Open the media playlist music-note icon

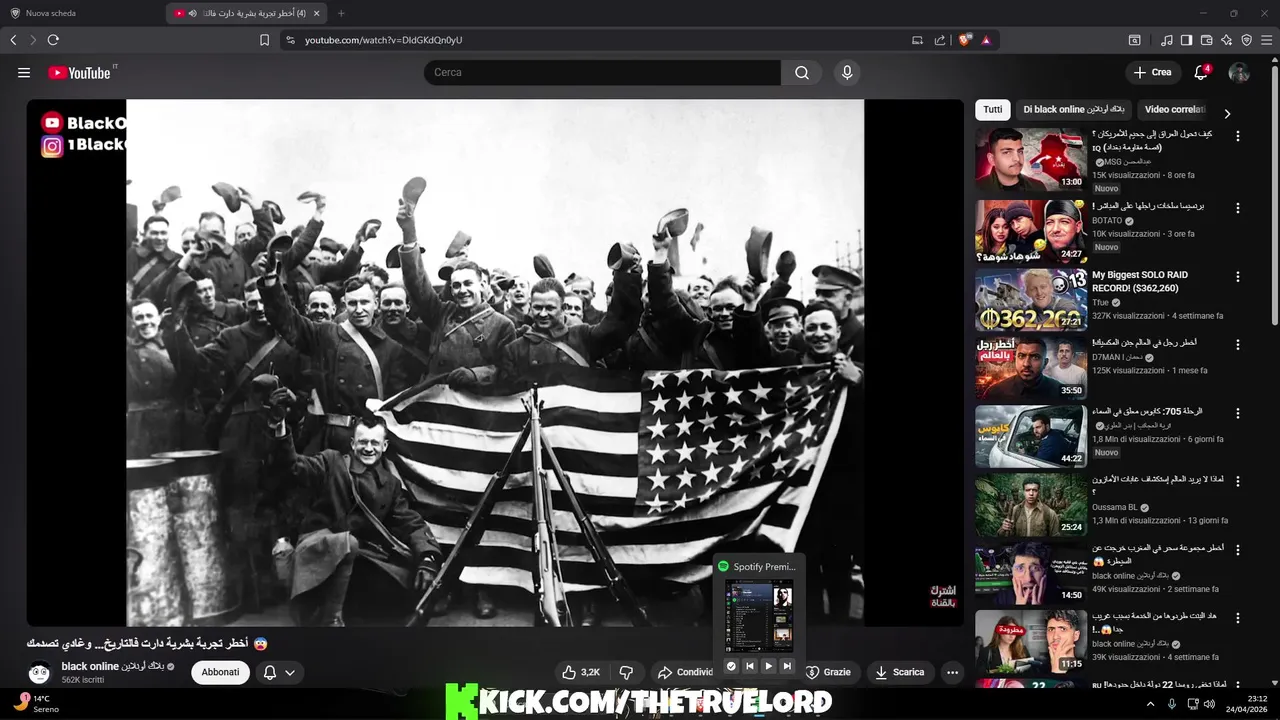tap(1167, 40)
